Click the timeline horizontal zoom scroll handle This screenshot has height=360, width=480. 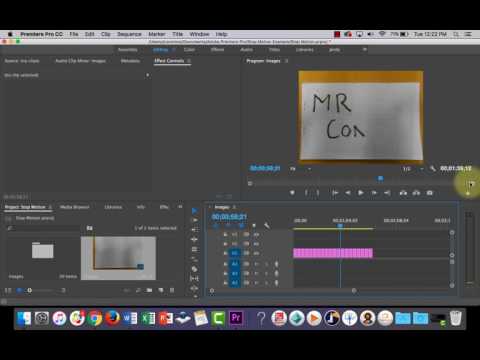(354, 291)
